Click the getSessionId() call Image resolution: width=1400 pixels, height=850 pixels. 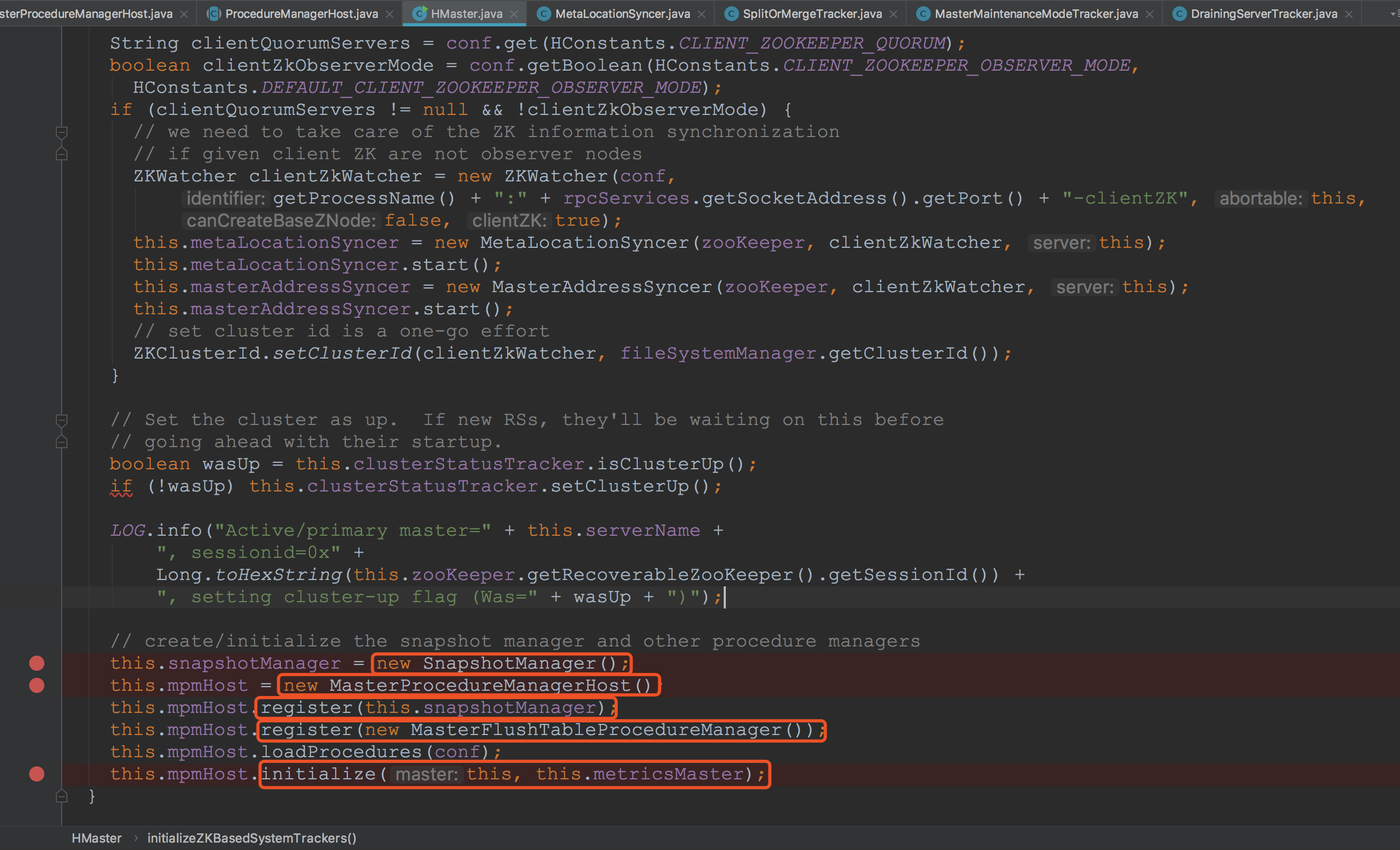click(907, 575)
